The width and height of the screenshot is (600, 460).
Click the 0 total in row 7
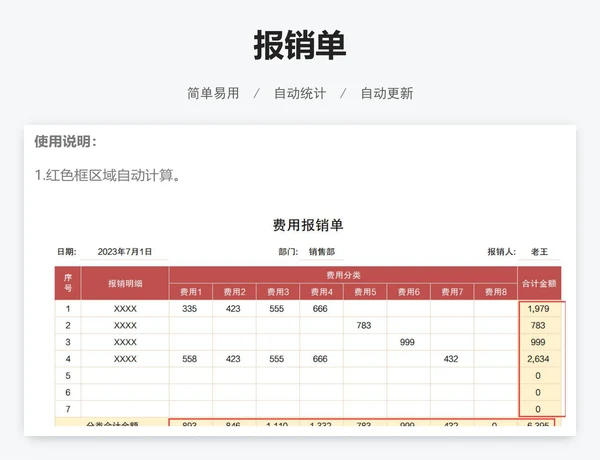539,409
